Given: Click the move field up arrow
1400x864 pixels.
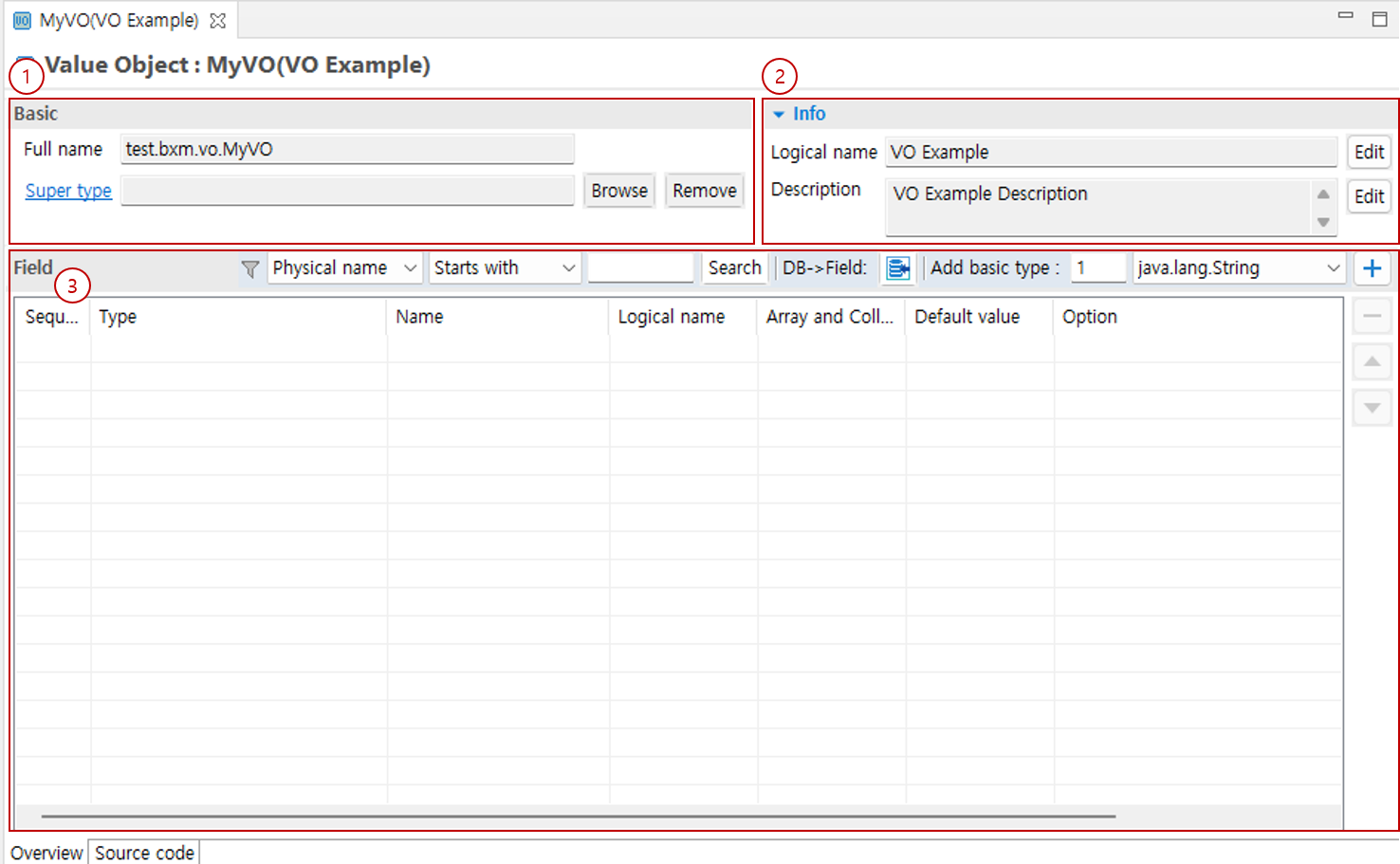Looking at the screenshot, I should click(1372, 361).
